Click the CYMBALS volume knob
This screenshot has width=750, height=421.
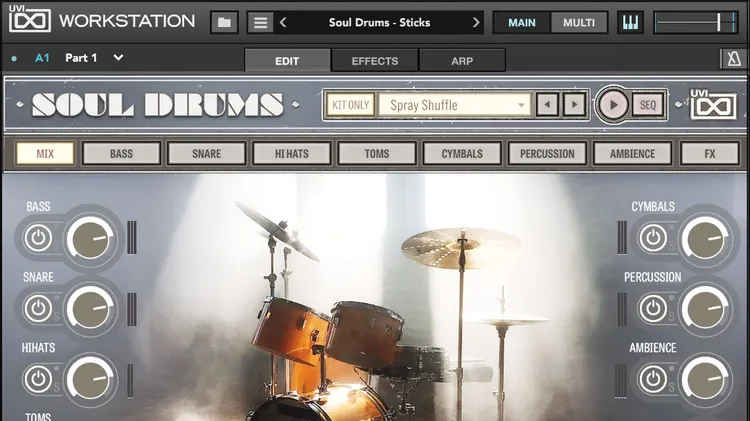tap(705, 239)
